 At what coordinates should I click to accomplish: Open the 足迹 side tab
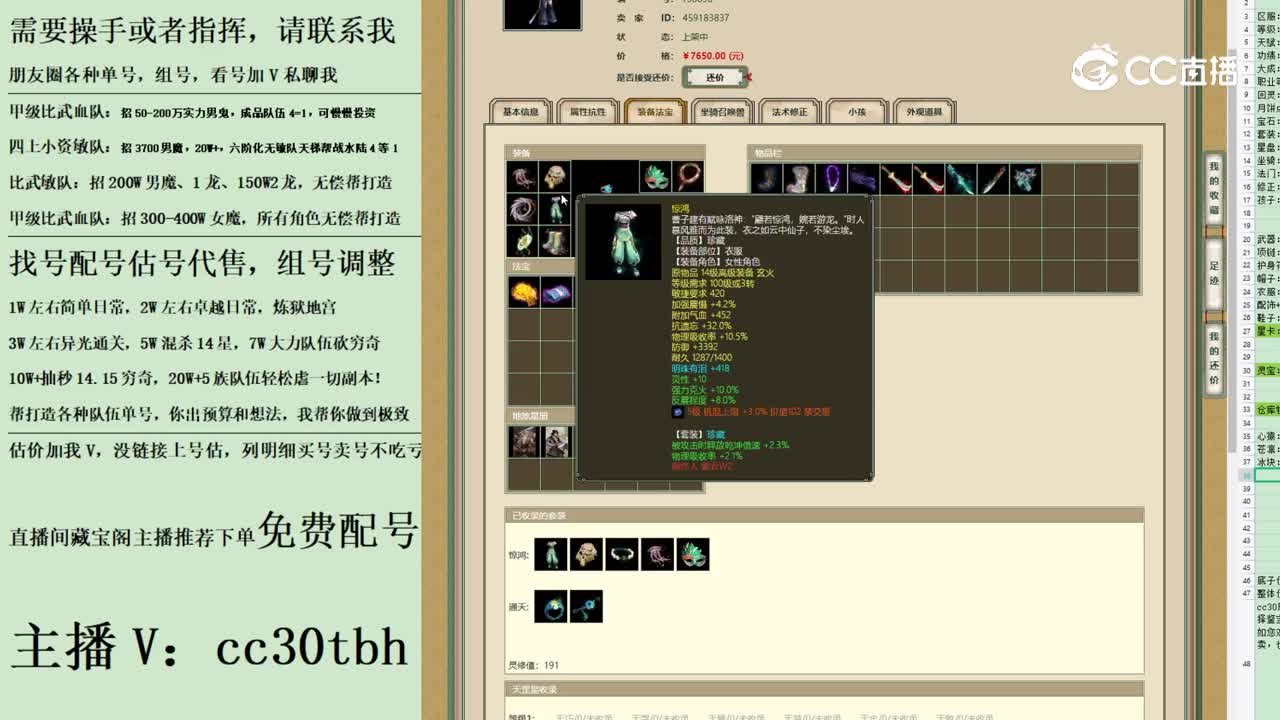[1214, 274]
